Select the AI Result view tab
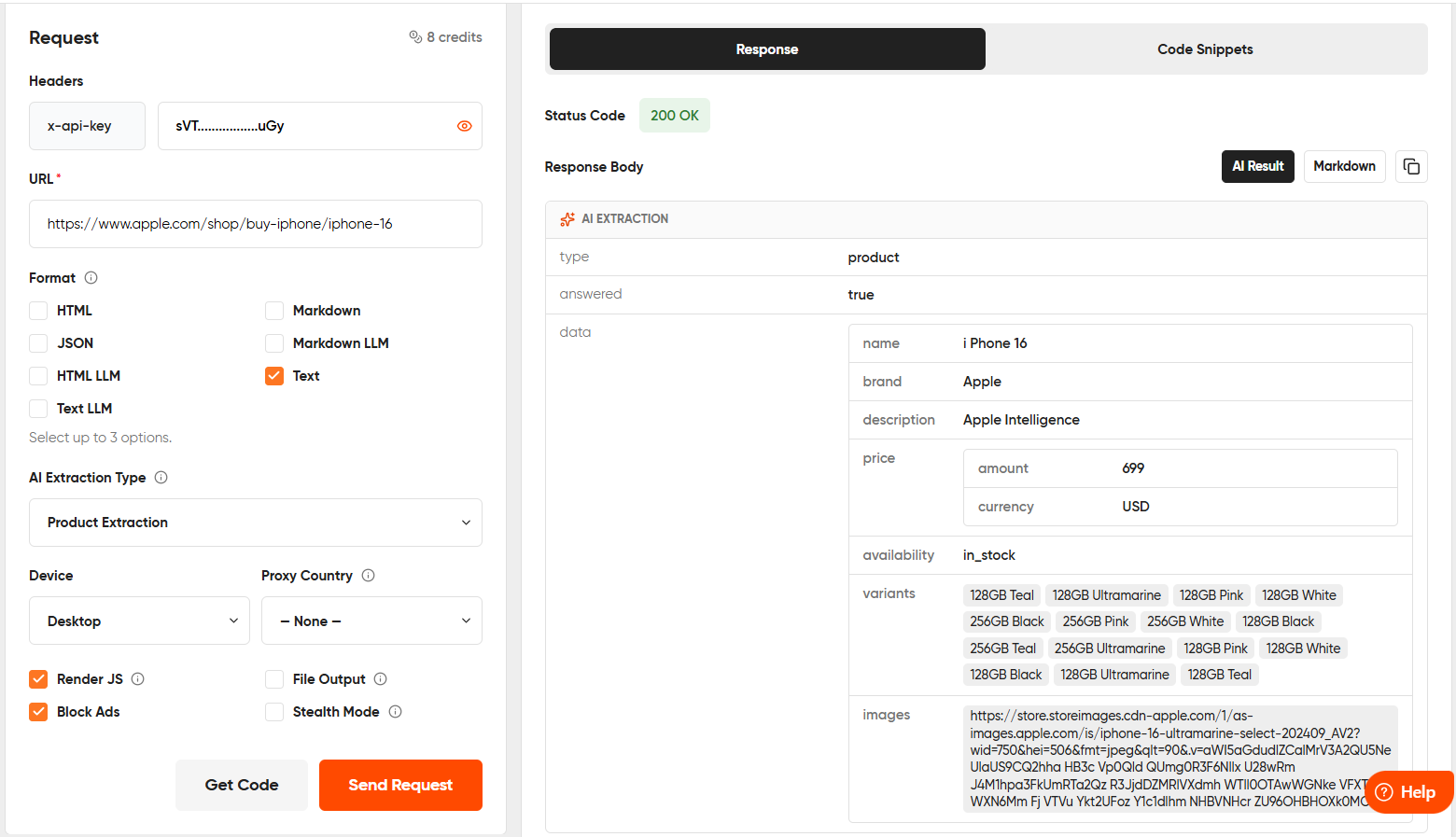This screenshot has height=837, width=1456. pyautogui.click(x=1257, y=166)
